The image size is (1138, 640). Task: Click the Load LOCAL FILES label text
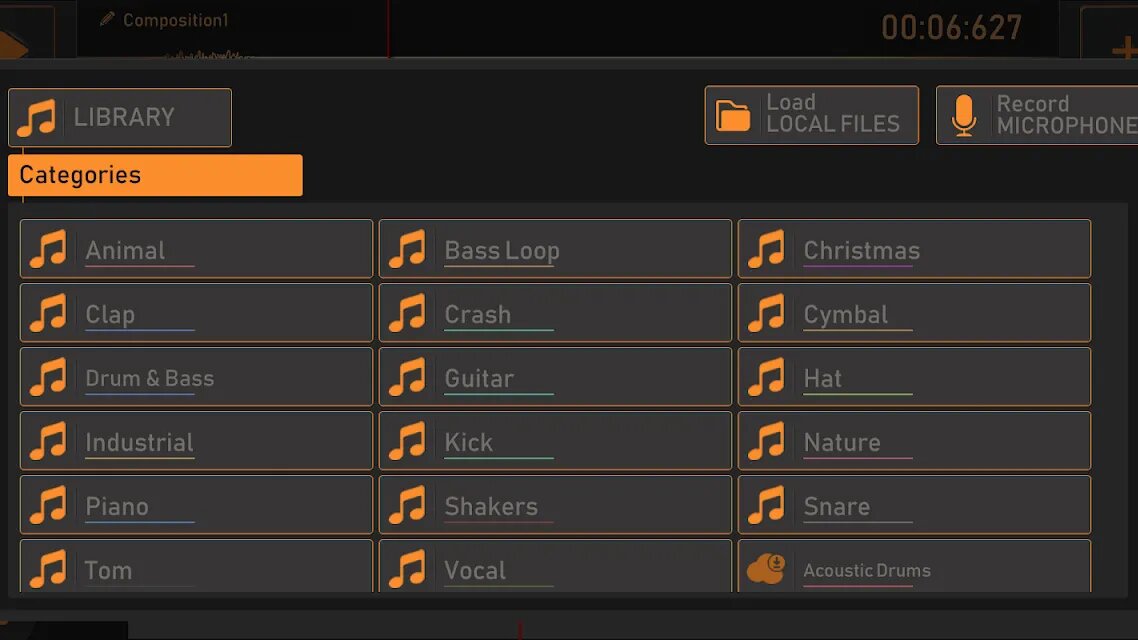tap(833, 113)
